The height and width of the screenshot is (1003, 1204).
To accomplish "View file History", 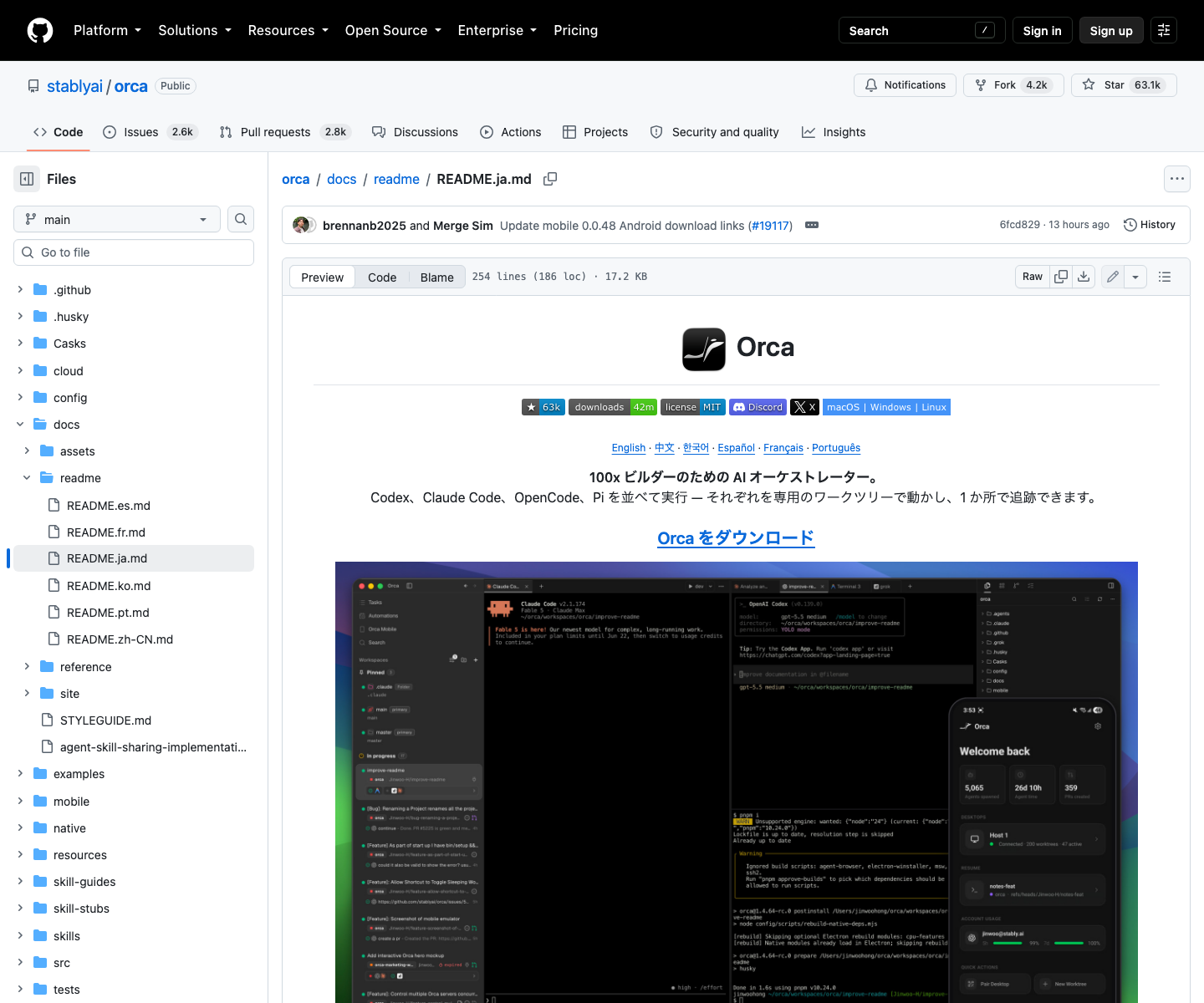I will (1150, 225).
